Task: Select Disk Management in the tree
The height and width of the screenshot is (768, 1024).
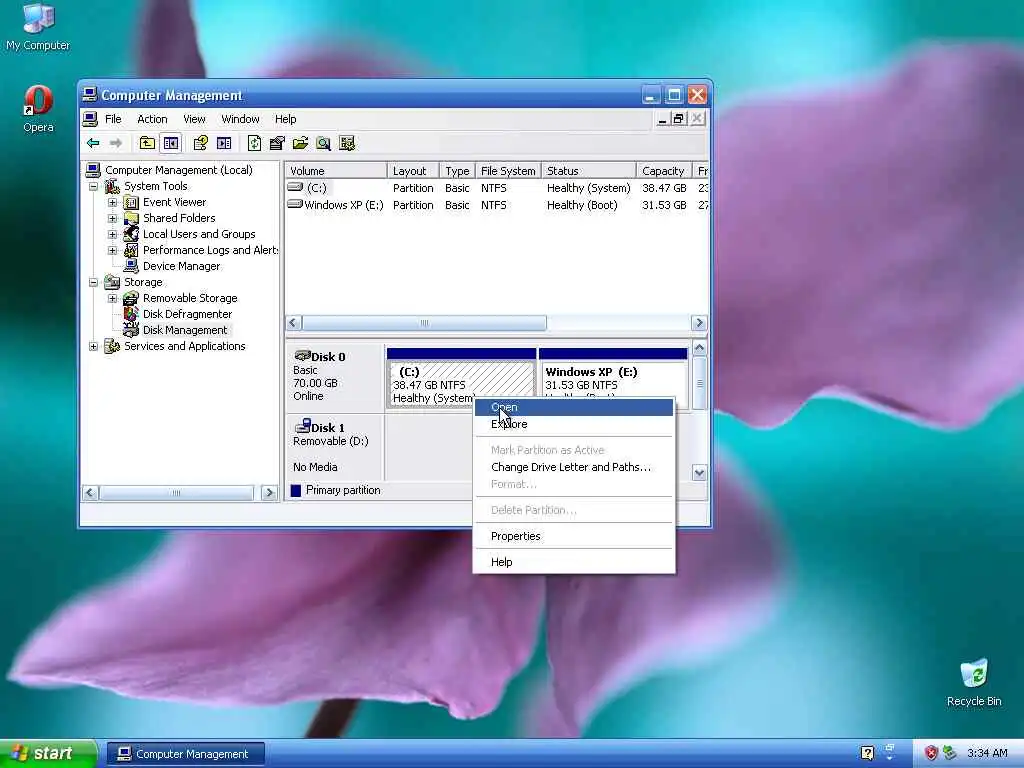Action: 185,330
